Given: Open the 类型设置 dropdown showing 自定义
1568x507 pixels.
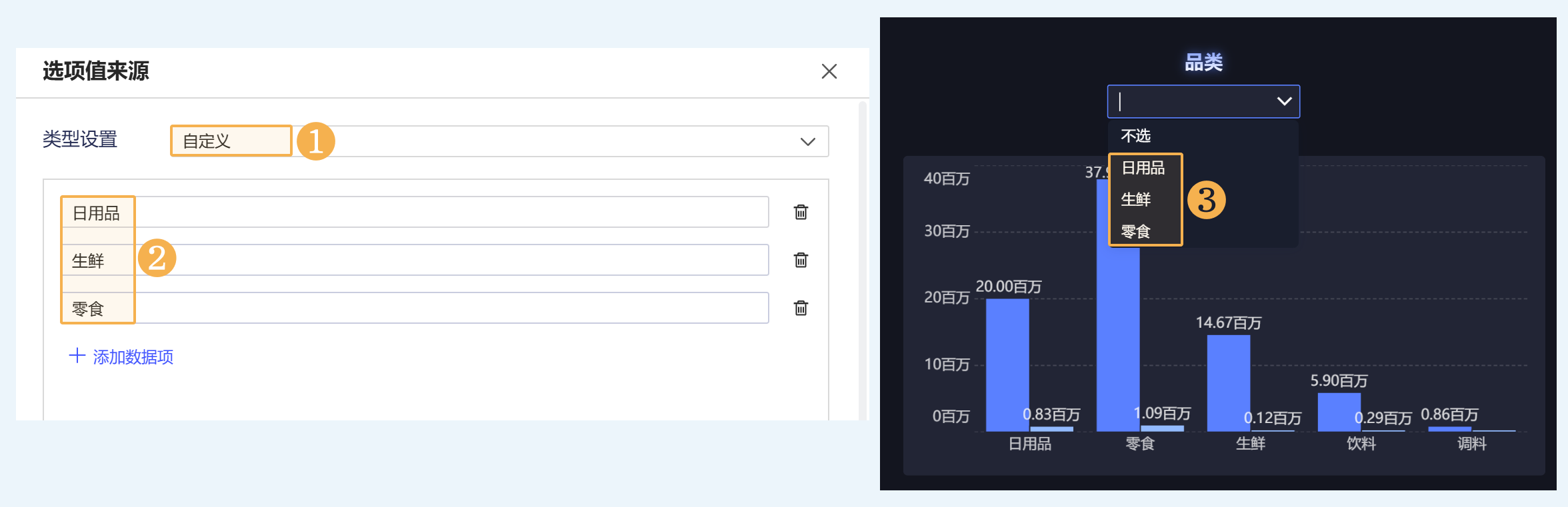Looking at the screenshot, I should coord(499,141).
